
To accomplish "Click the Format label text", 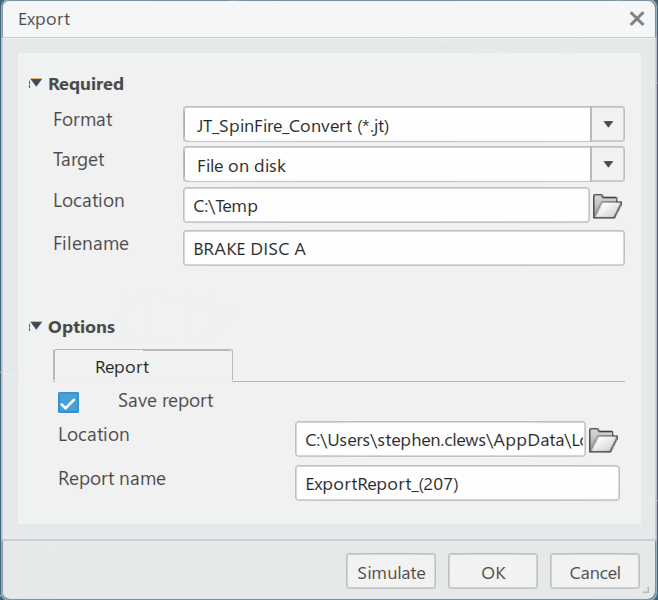I will [83, 120].
